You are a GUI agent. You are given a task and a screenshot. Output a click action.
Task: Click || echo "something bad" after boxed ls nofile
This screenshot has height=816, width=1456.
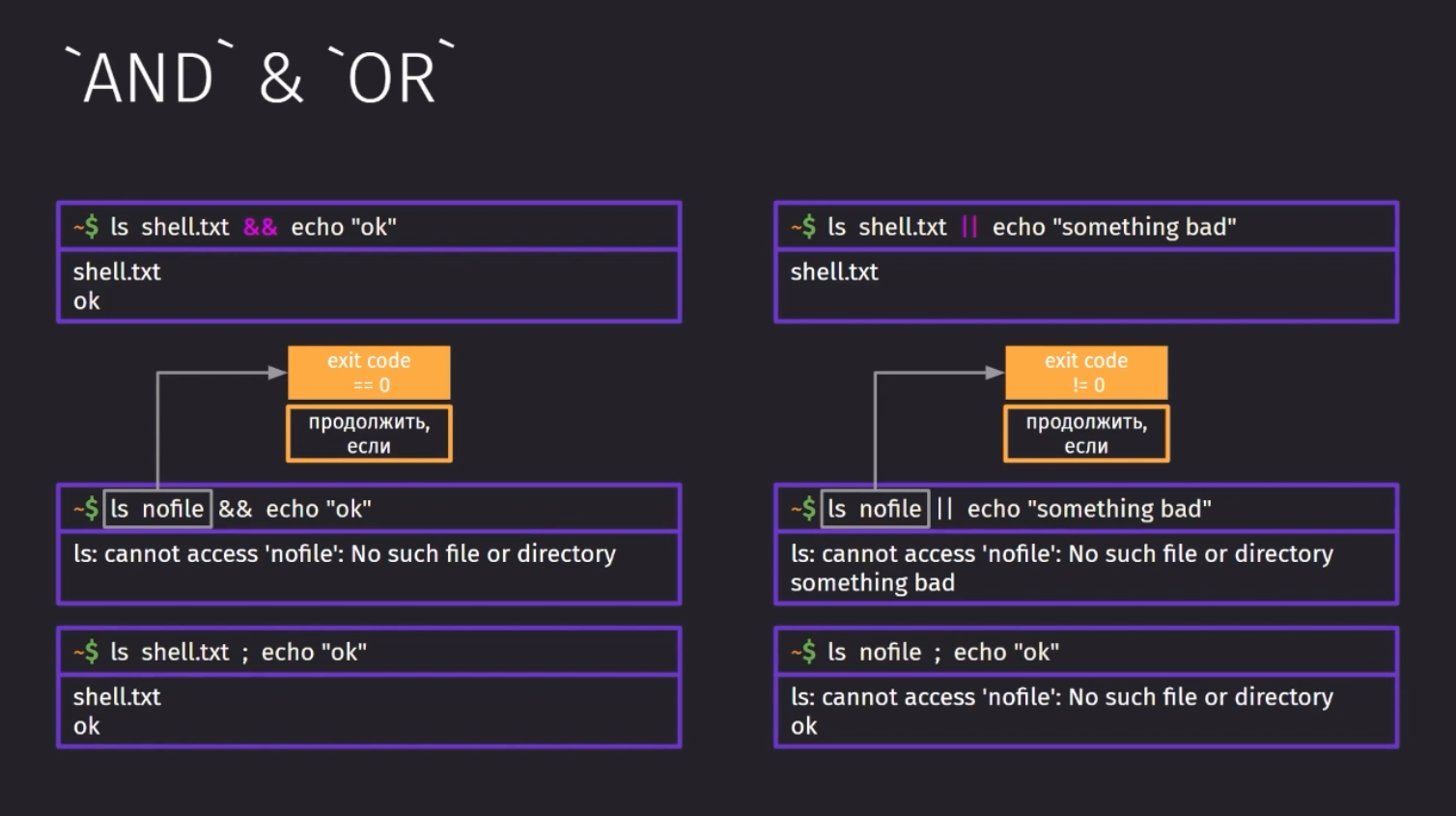click(1074, 509)
